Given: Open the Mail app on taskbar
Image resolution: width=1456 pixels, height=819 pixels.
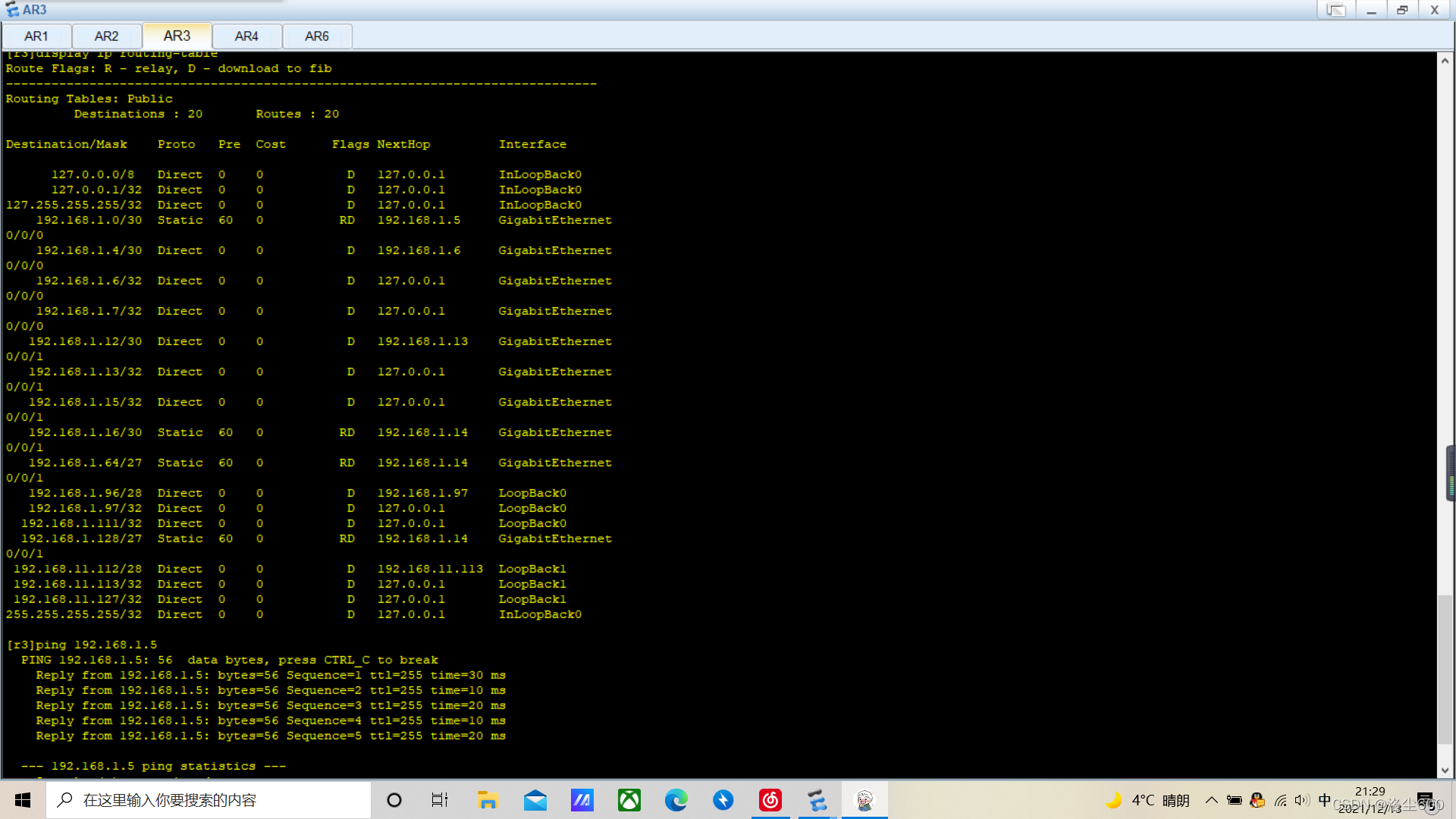Looking at the screenshot, I should pyautogui.click(x=535, y=800).
